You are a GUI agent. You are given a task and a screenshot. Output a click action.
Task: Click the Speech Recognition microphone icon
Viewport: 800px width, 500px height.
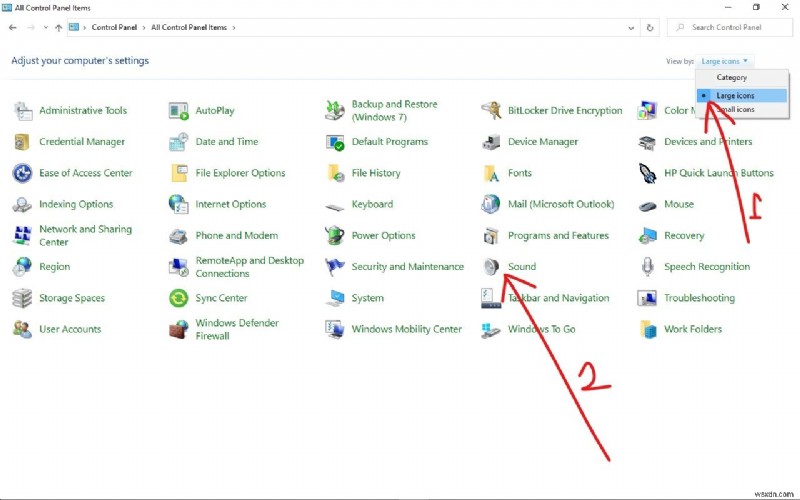[647, 267]
